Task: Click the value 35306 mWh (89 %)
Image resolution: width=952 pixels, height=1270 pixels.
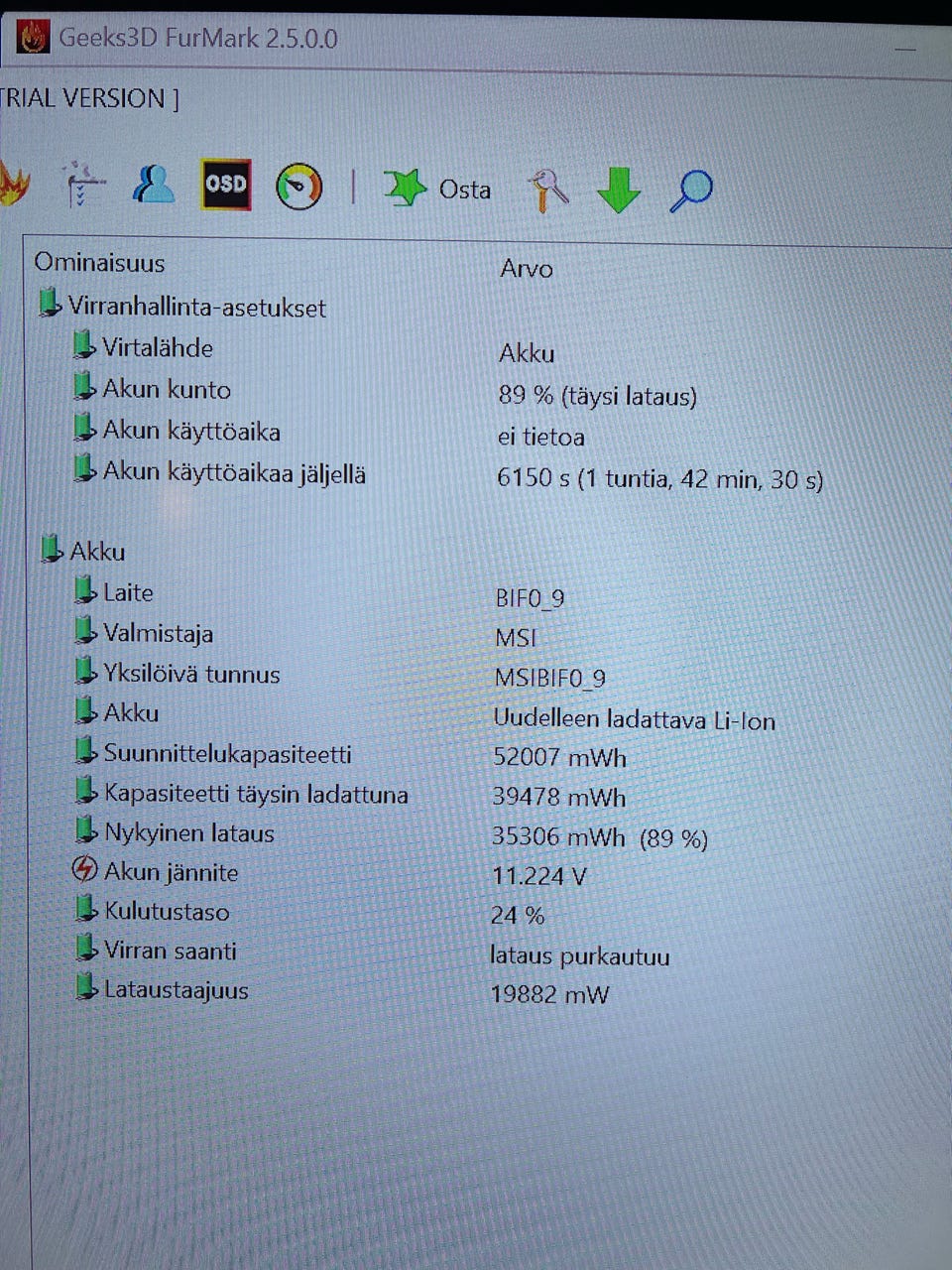Action: point(600,837)
